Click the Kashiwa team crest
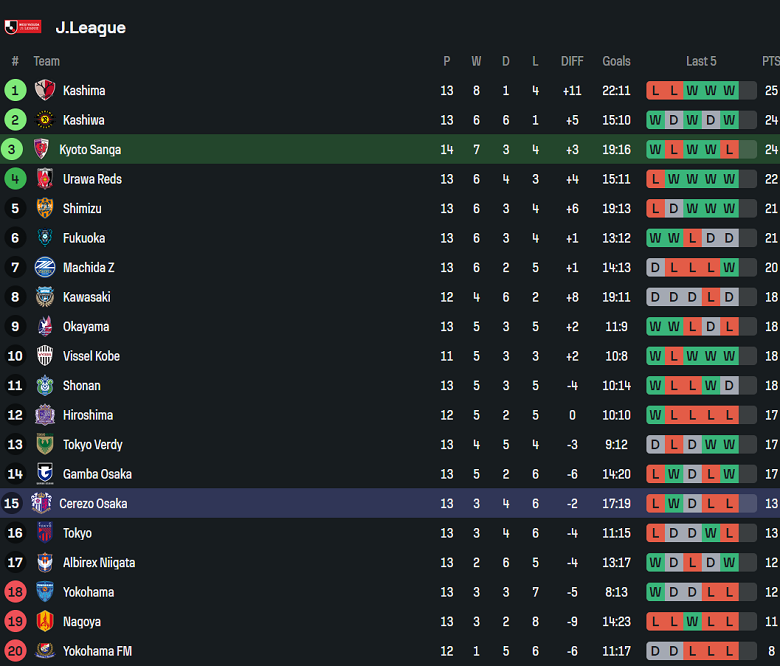Screen dimensions: 780x666 (44, 120)
